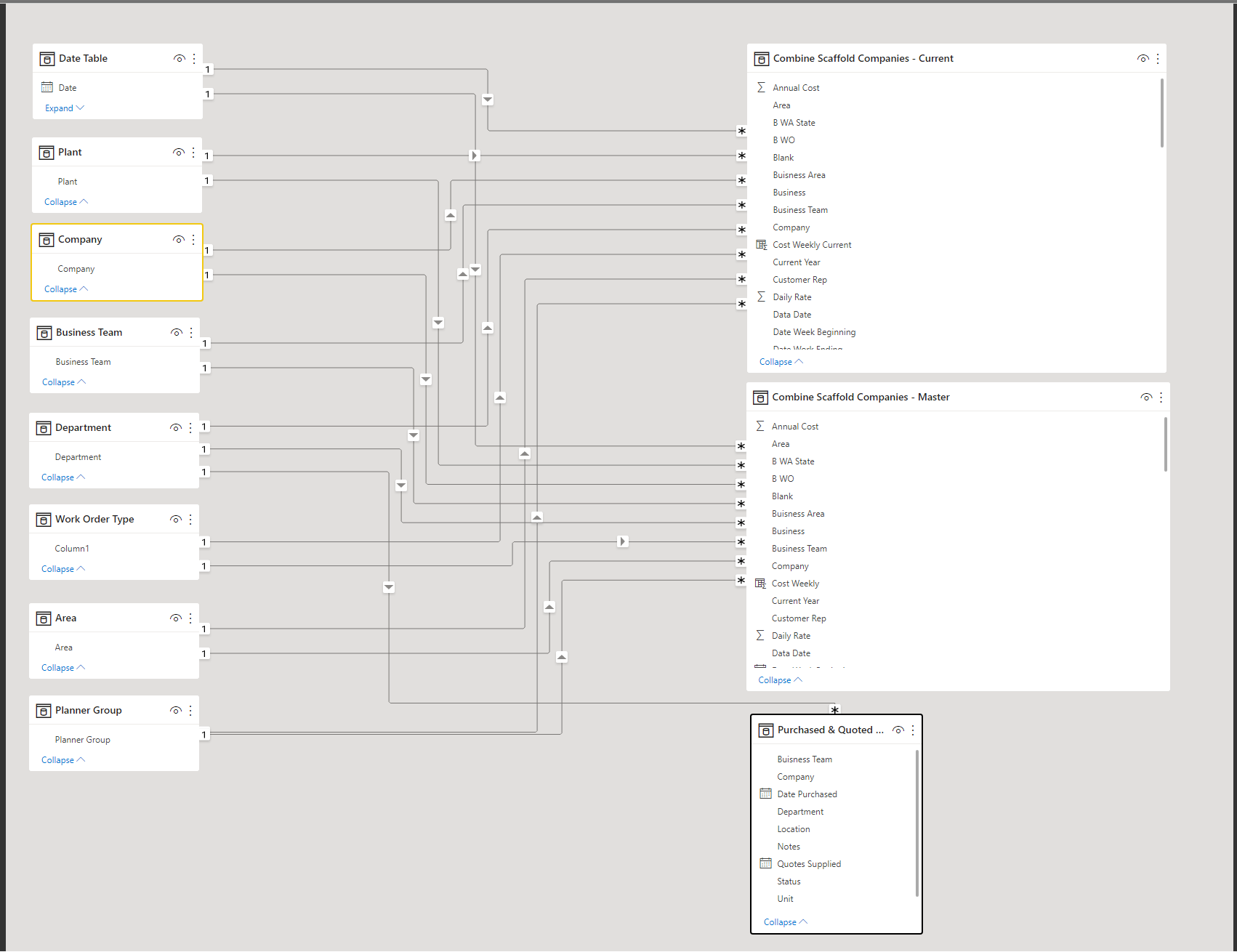
Task: Collapse the Work Order Type table
Action: coord(63,569)
